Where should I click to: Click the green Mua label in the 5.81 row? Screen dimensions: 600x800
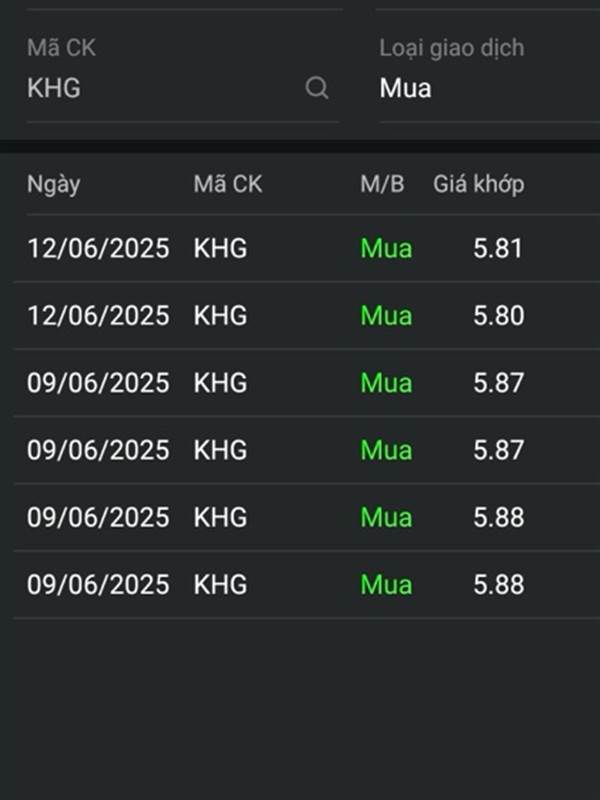coord(386,249)
